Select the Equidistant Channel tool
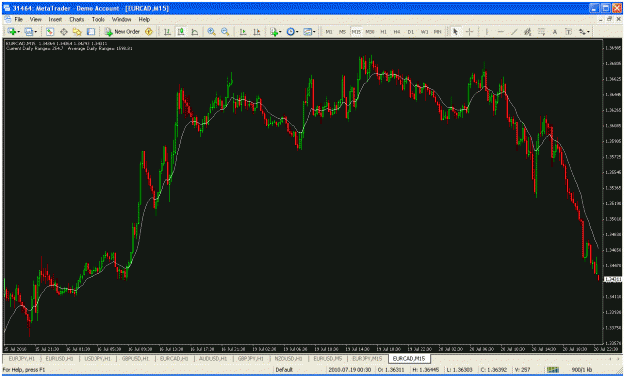 (x=528, y=31)
